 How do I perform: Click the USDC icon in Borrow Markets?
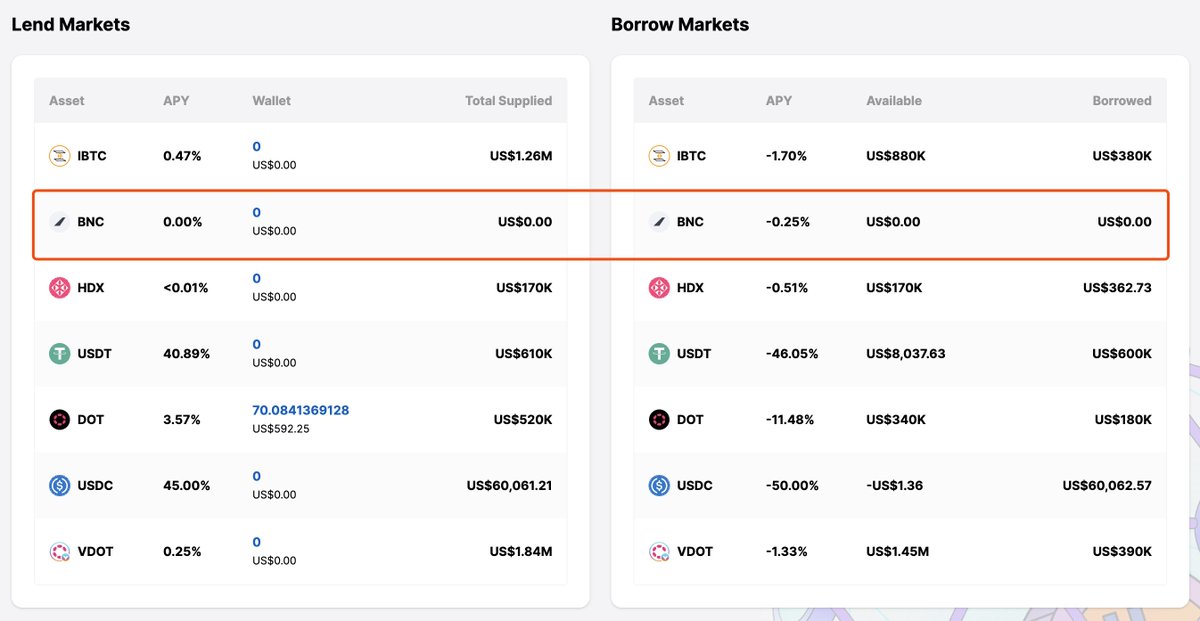pos(659,486)
